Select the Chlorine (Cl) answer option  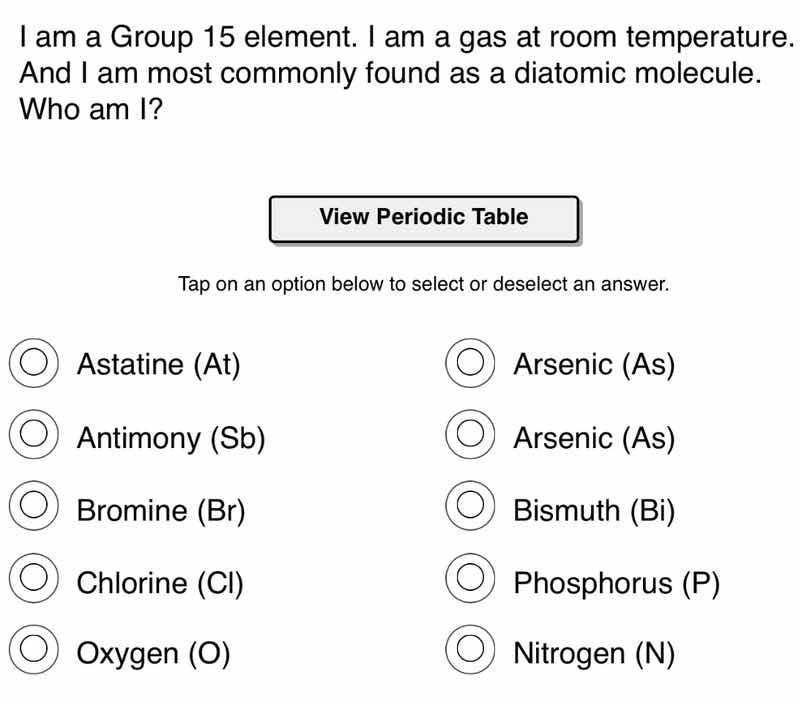pyautogui.click(x=32, y=583)
